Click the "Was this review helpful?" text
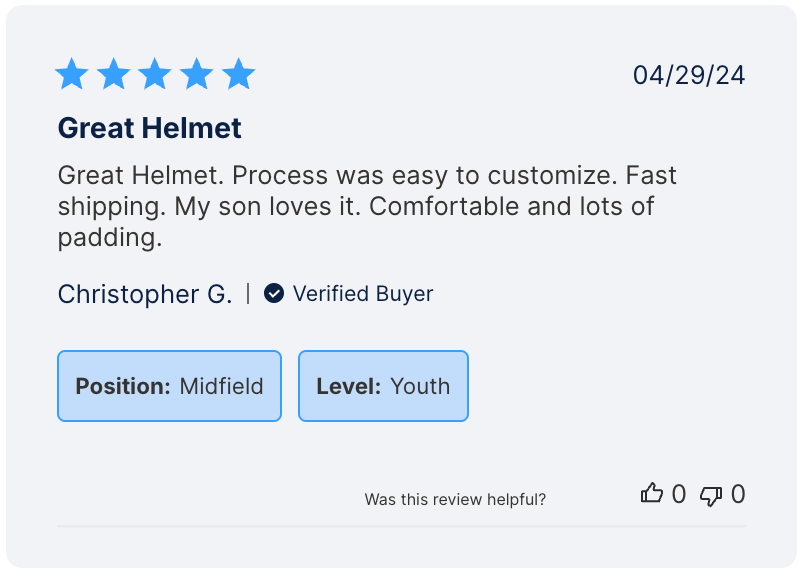This screenshot has width=804, height=576. point(455,499)
